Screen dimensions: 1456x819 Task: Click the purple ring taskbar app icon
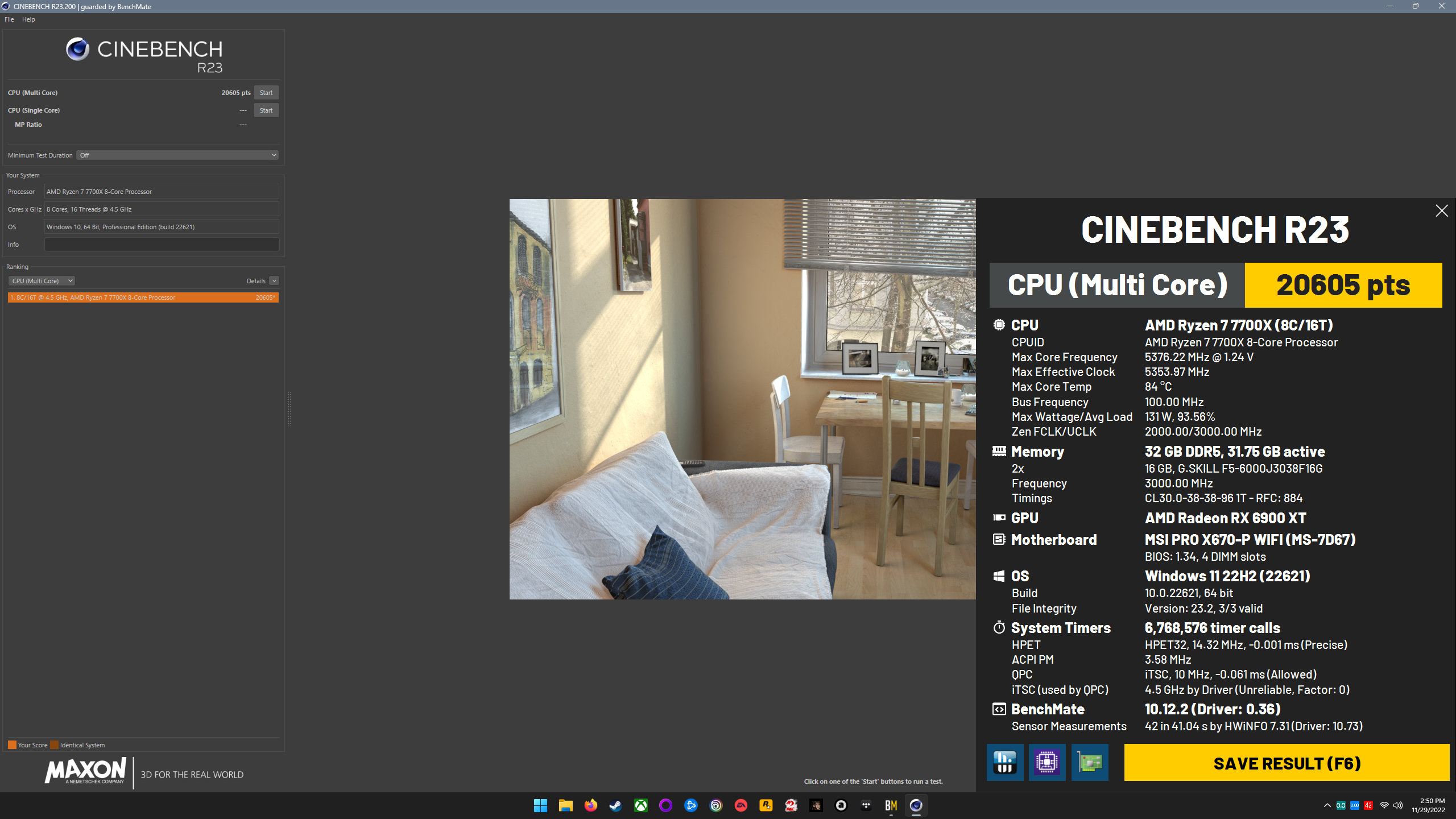(665, 805)
